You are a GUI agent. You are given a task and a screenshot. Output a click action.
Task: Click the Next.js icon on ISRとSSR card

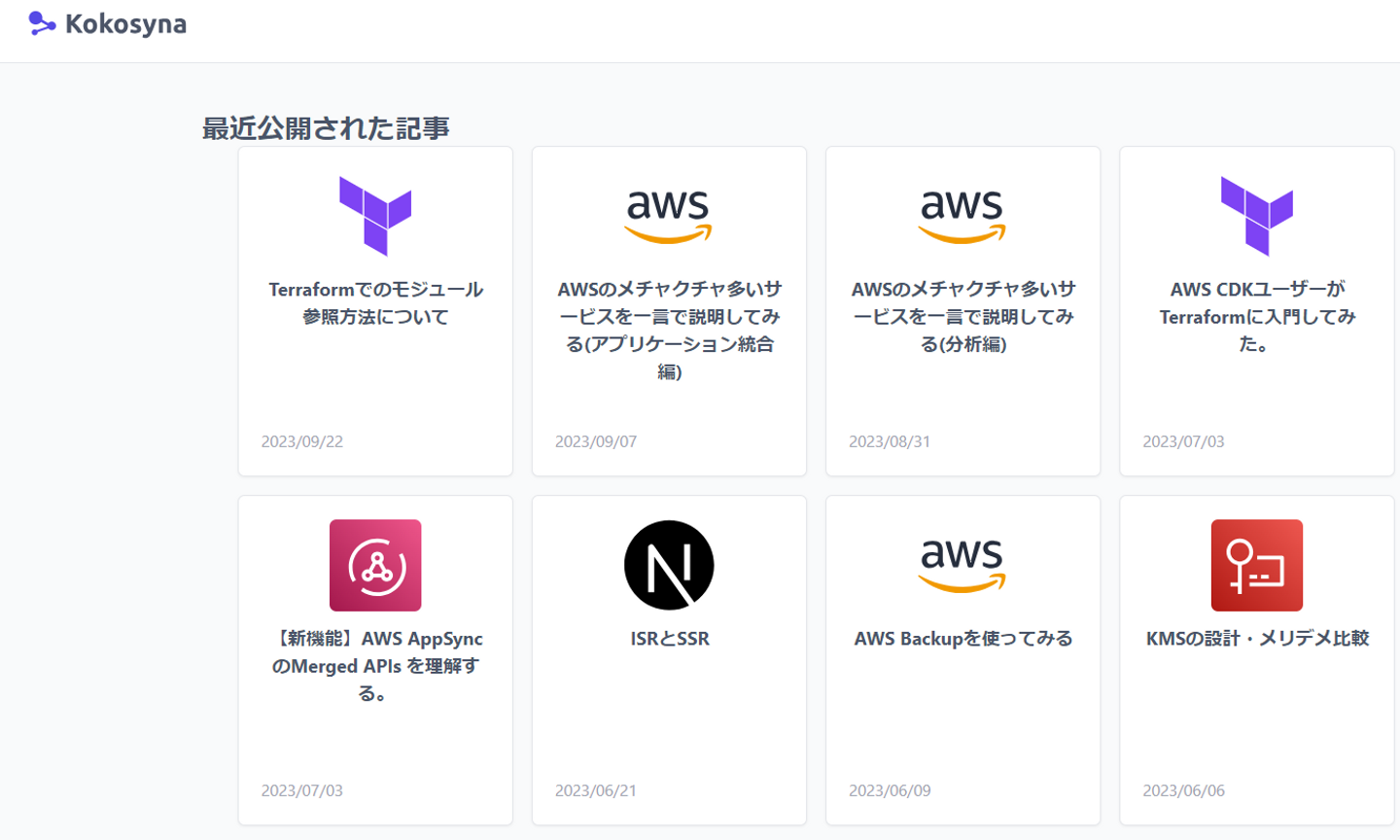pyautogui.click(x=669, y=565)
